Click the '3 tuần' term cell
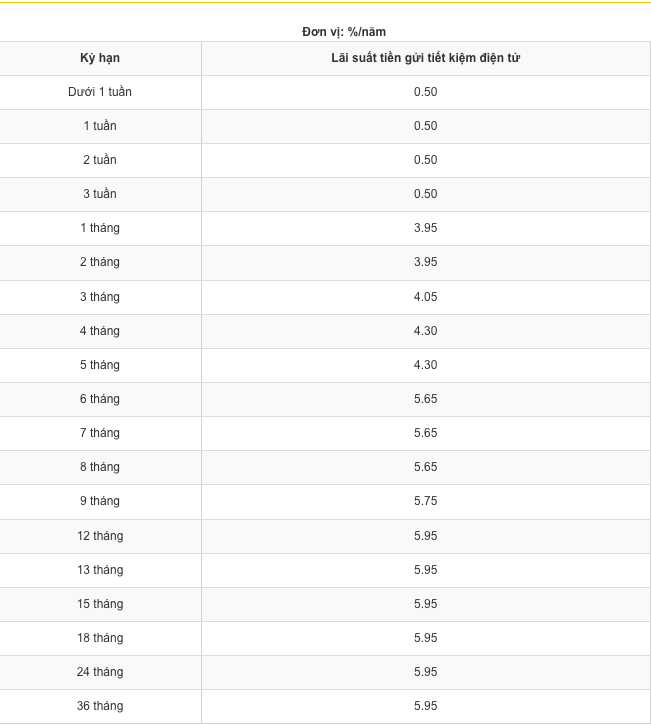 click(x=100, y=194)
